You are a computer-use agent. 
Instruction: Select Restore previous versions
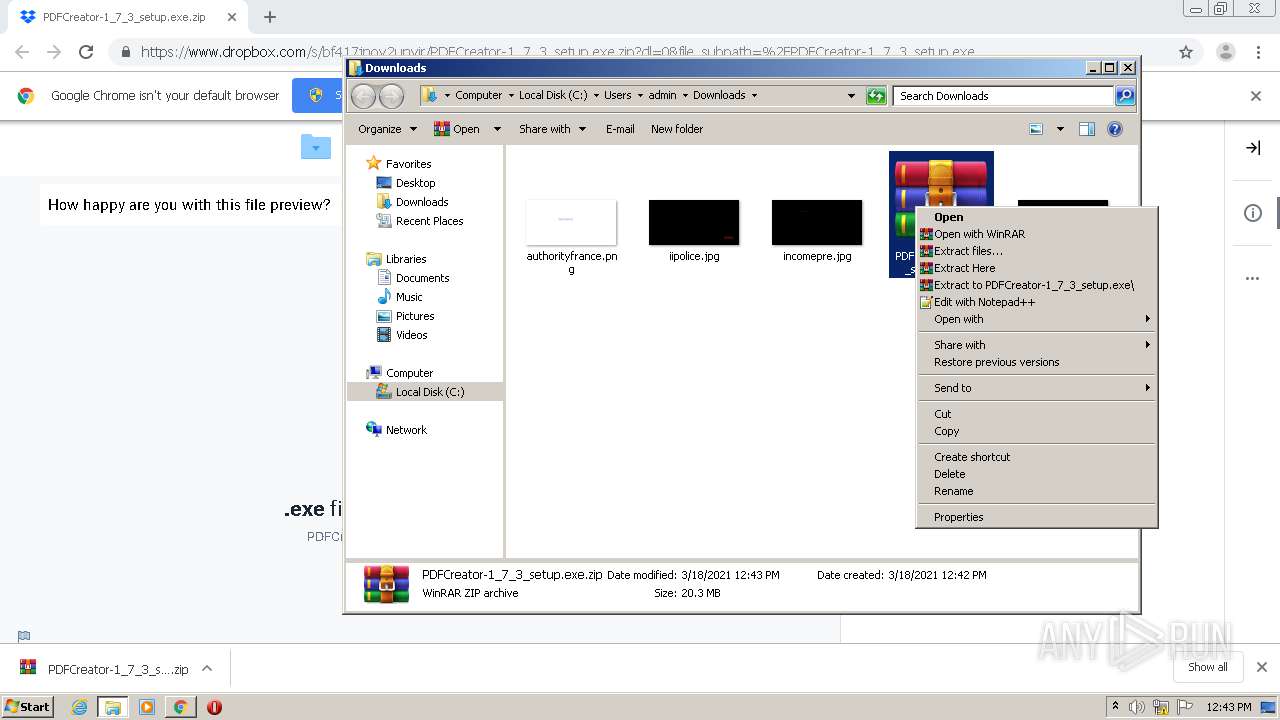pos(1036,362)
